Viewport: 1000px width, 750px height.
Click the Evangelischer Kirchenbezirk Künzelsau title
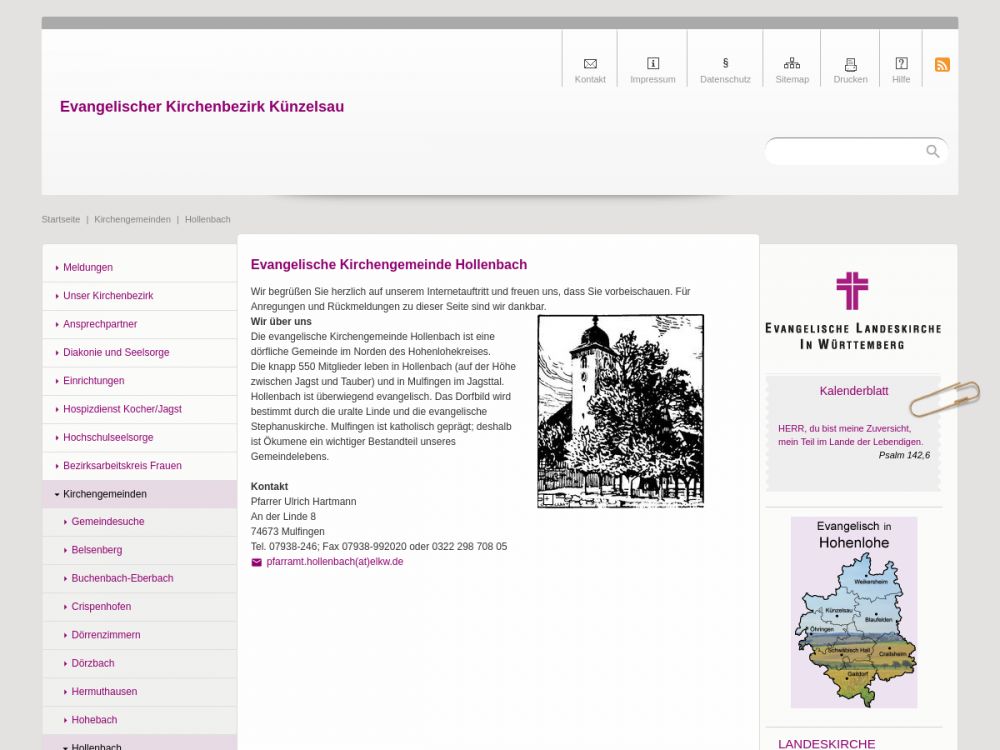click(x=202, y=107)
